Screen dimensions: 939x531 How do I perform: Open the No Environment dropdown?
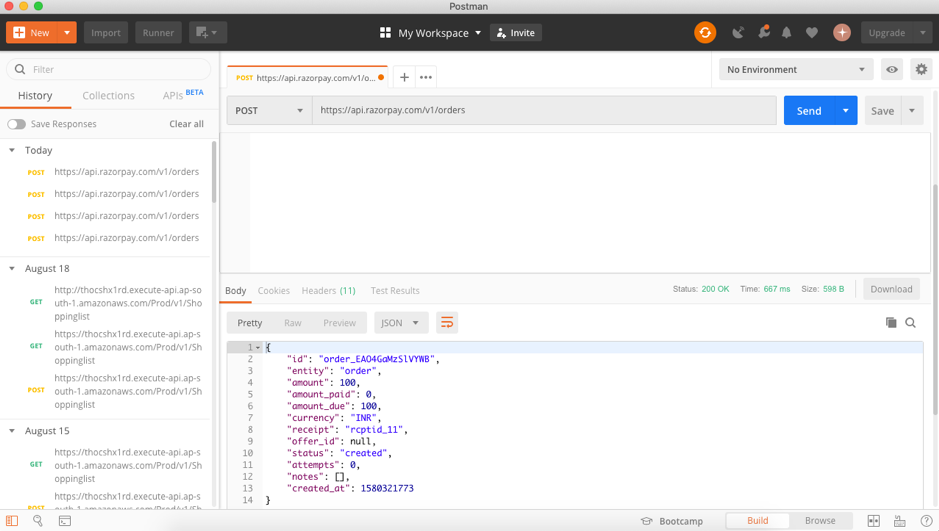[795, 70]
